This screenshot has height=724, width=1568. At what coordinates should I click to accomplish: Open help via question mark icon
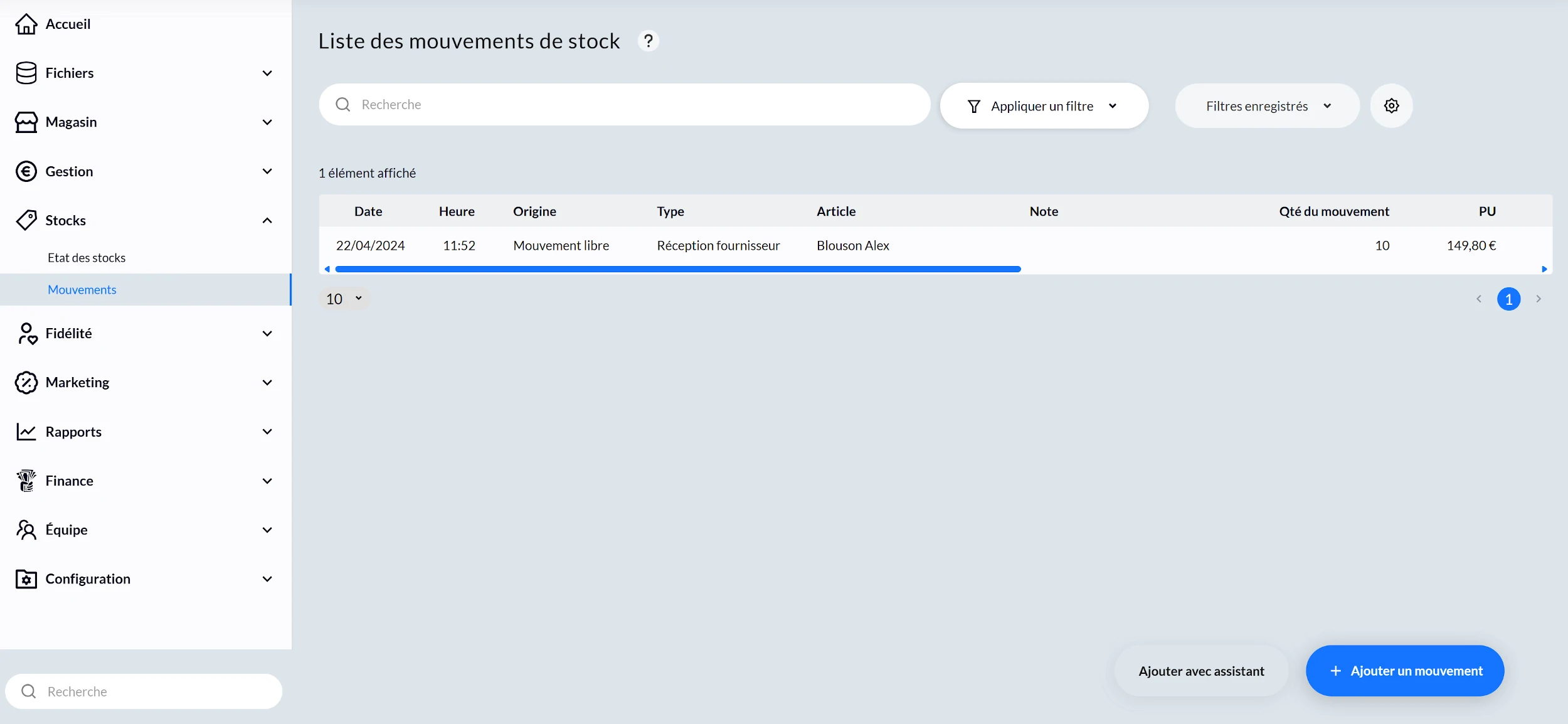pos(649,41)
